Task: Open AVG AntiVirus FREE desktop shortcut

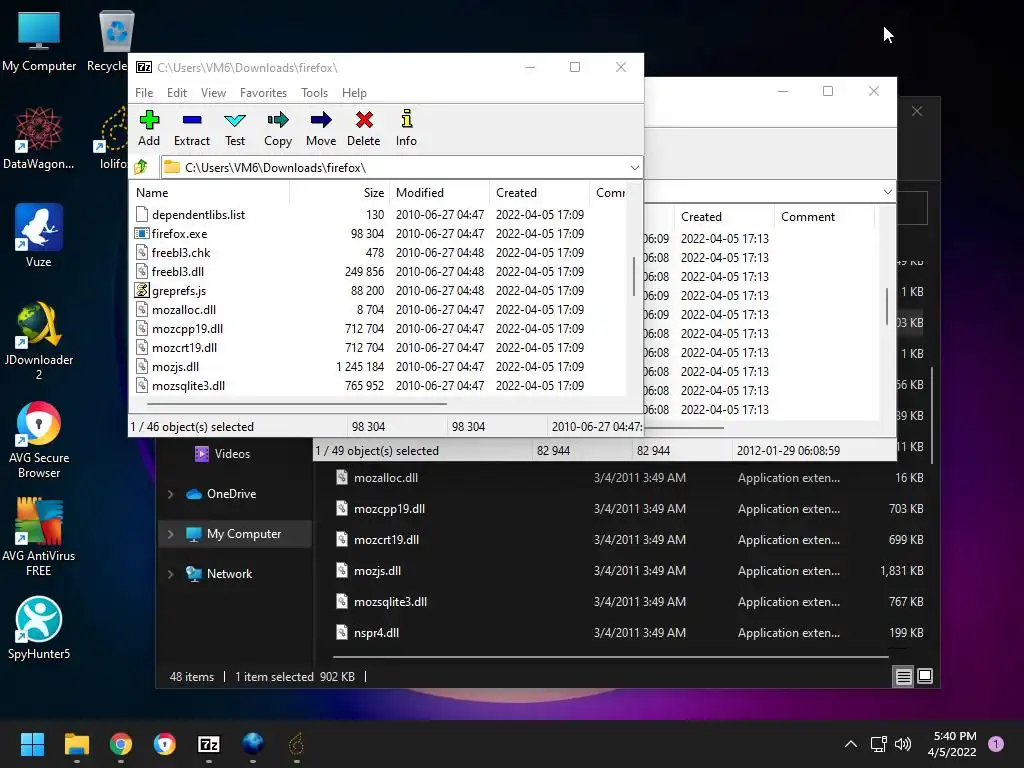Action: pos(39,537)
